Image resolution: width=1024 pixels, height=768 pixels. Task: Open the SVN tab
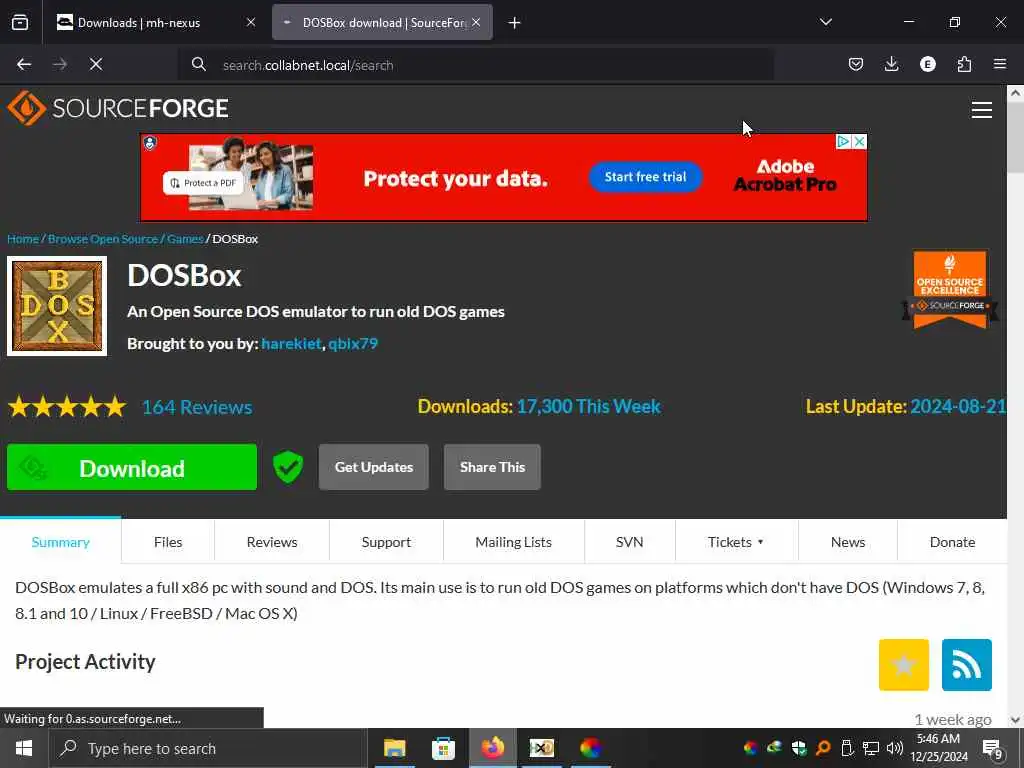[x=630, y=542]
